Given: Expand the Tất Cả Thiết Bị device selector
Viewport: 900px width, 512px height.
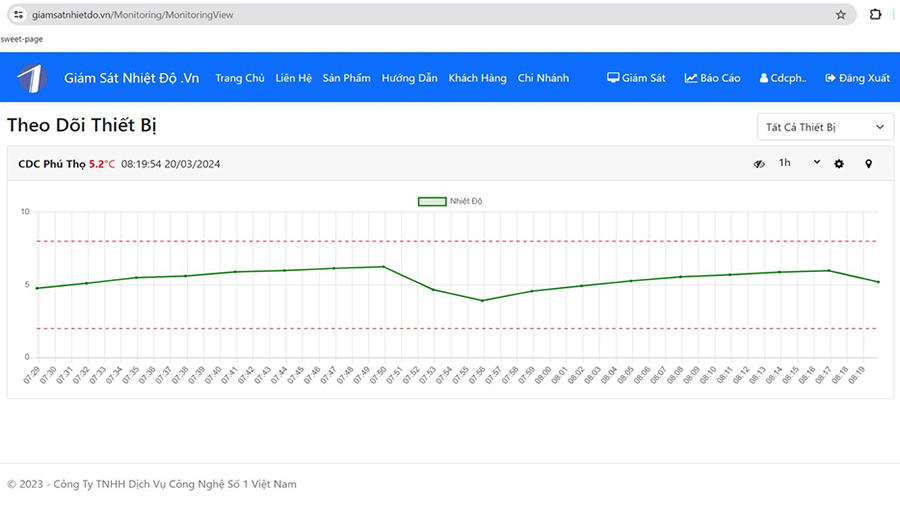Looking at the screenshot, I should [x=825, y=127].
